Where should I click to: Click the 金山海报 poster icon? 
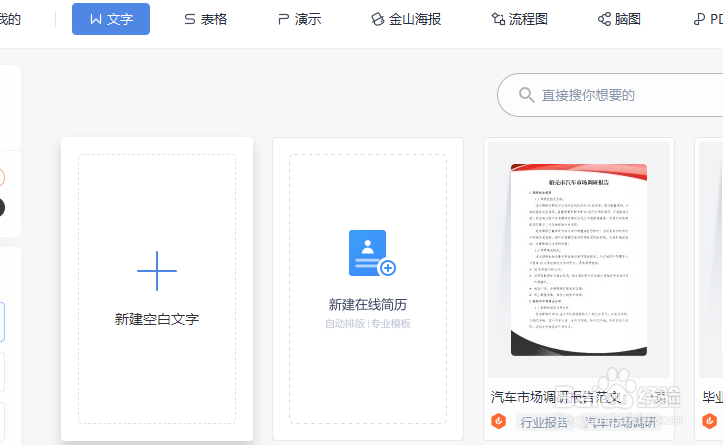(x=378, y=19)
